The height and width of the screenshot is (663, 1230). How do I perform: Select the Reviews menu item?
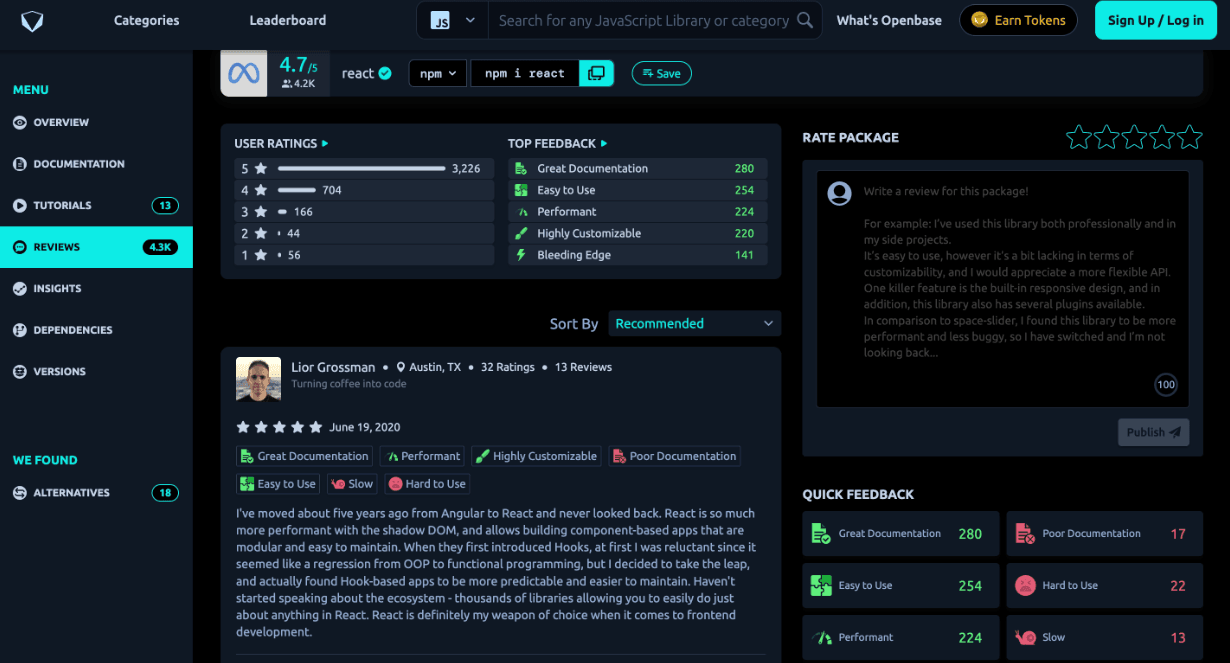96,247
